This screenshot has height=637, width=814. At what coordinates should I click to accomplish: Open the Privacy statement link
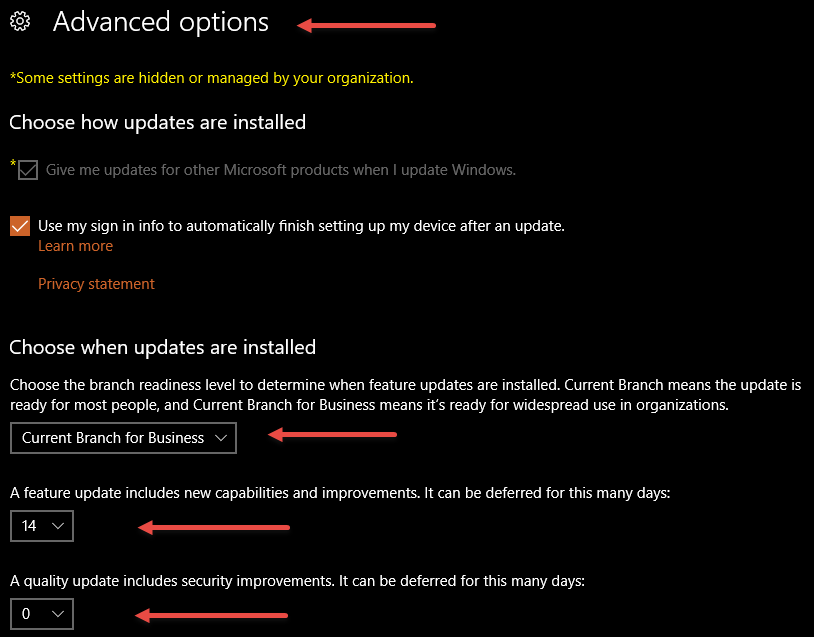tap(96, 283)
